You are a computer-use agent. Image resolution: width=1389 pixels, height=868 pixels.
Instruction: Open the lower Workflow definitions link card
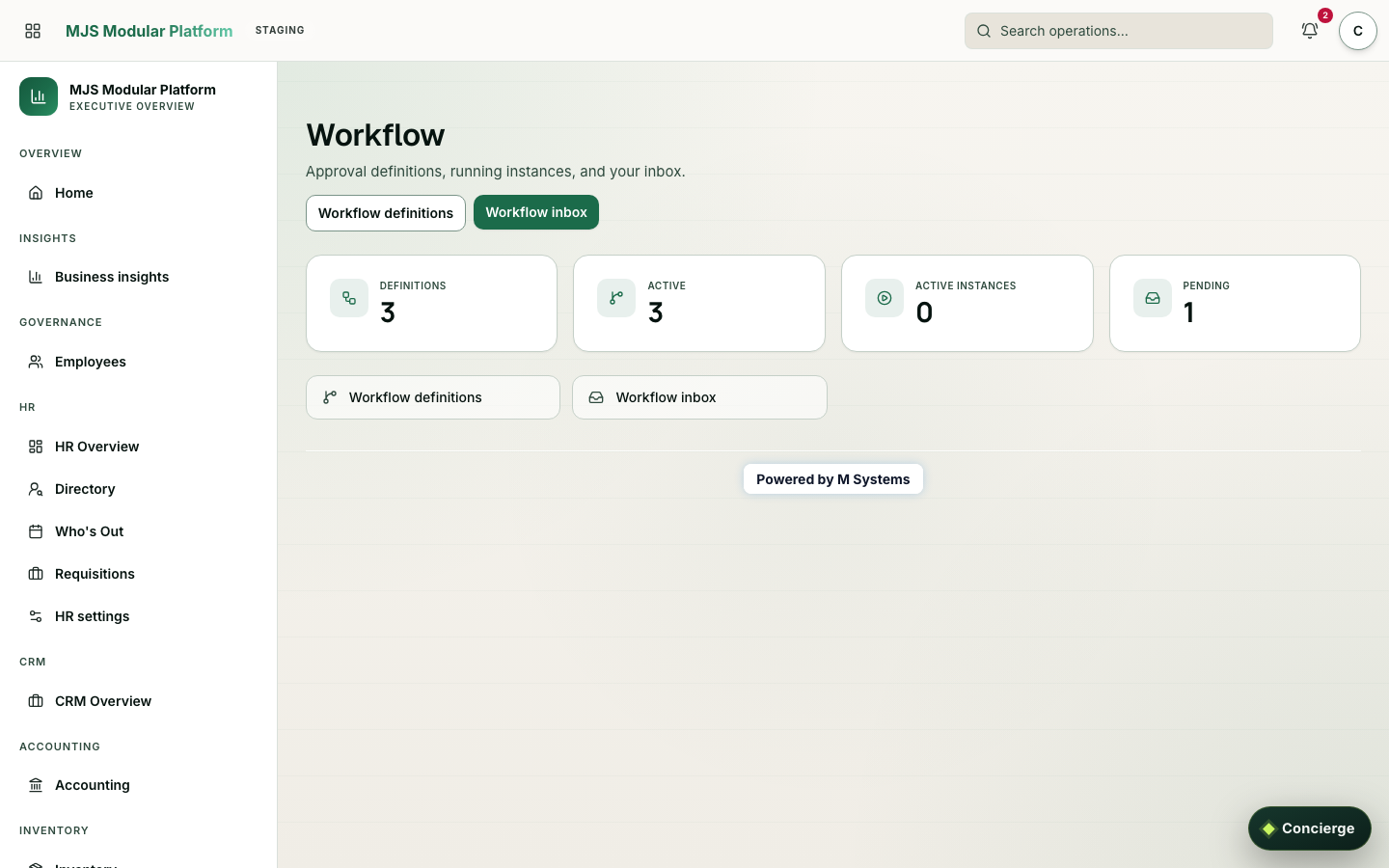tap(433, 397)
